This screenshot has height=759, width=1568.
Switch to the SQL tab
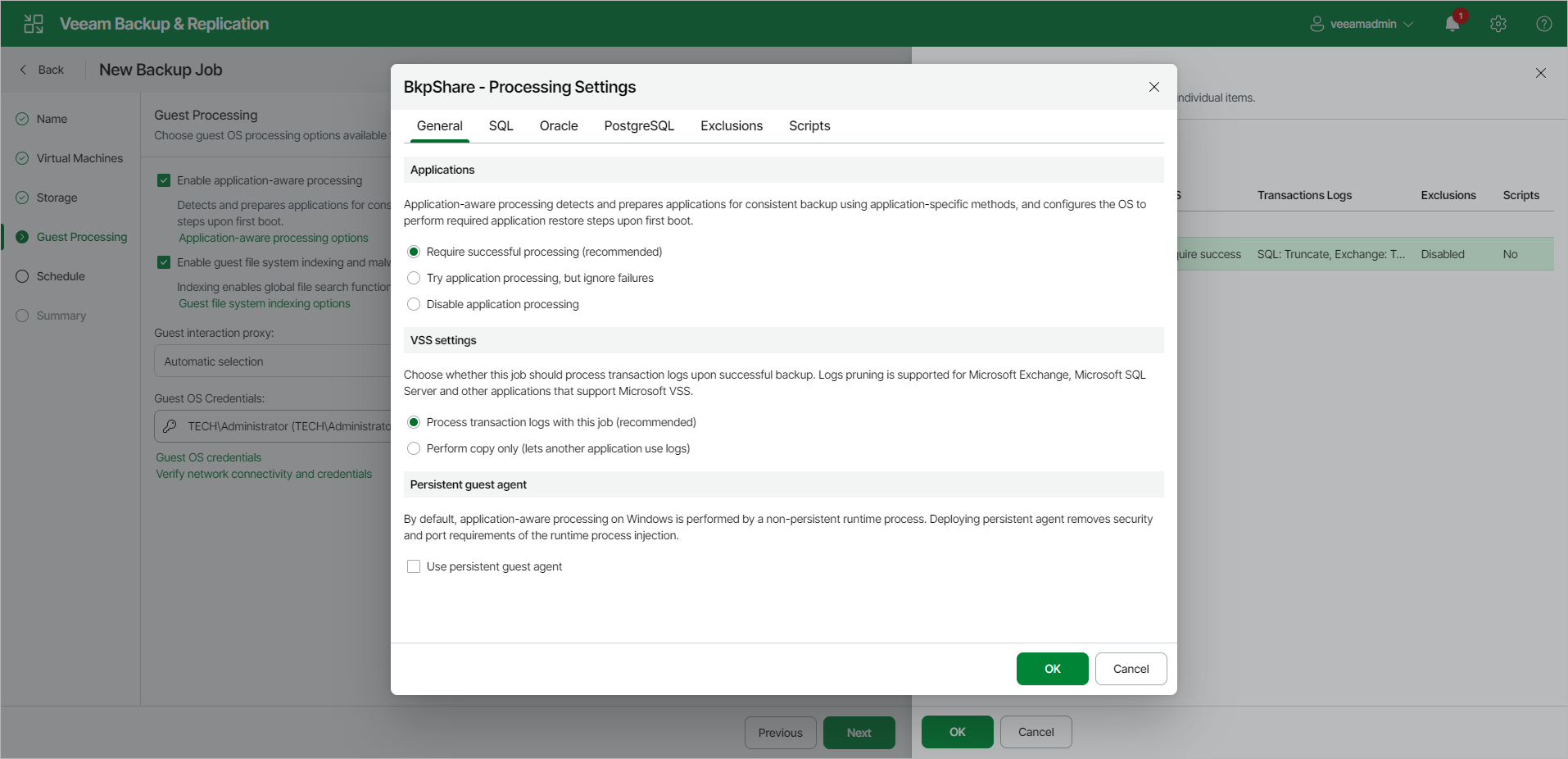pos(501,125)
